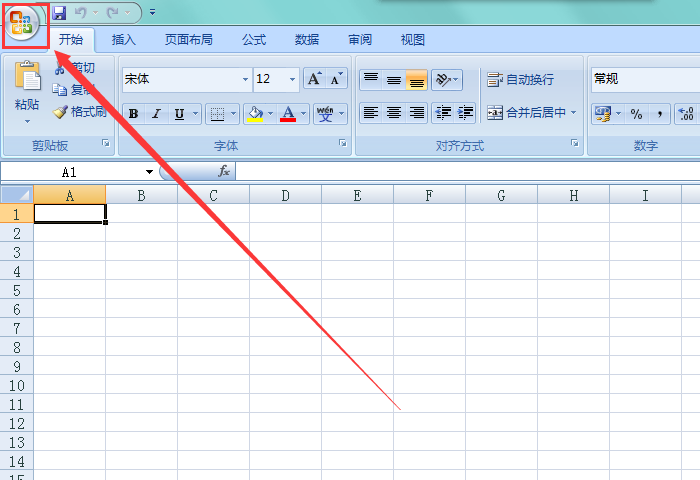
Task: Align text right
Action: point(417,113)
